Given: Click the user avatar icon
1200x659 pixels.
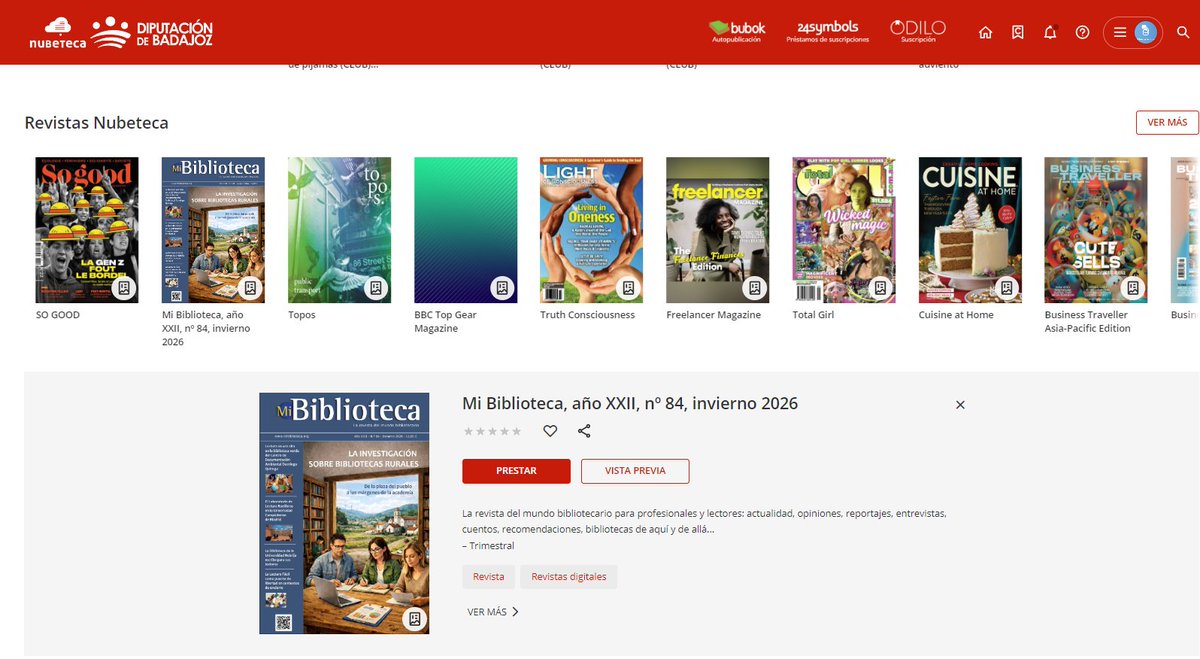Looking at the screenshot, I should 1146,32.
